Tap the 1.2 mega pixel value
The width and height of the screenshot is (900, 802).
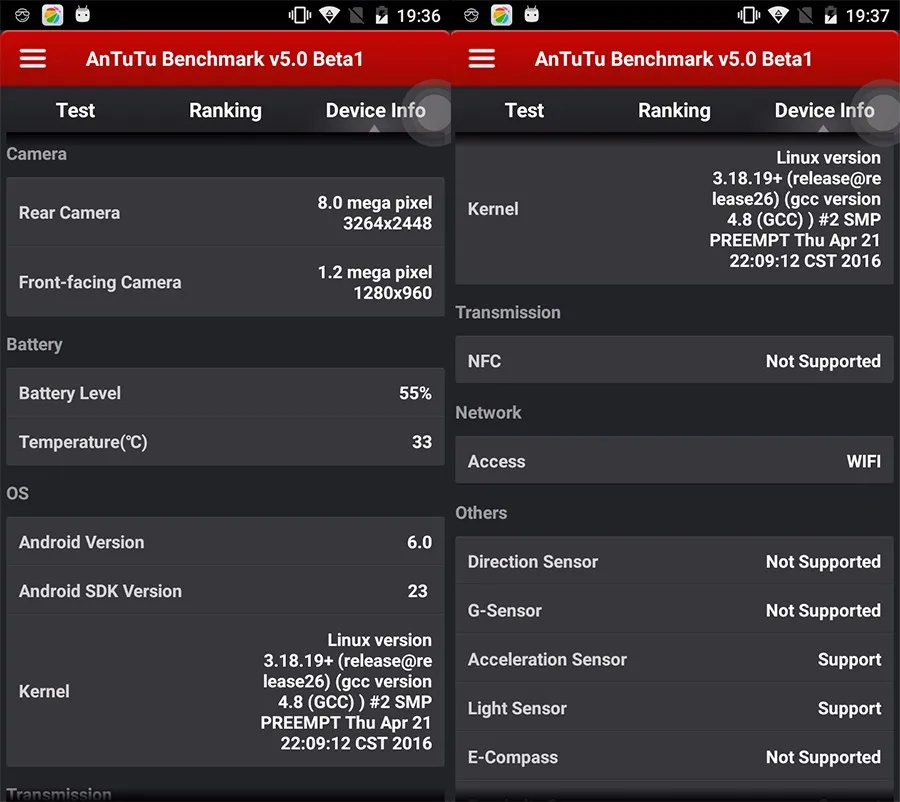375,272
